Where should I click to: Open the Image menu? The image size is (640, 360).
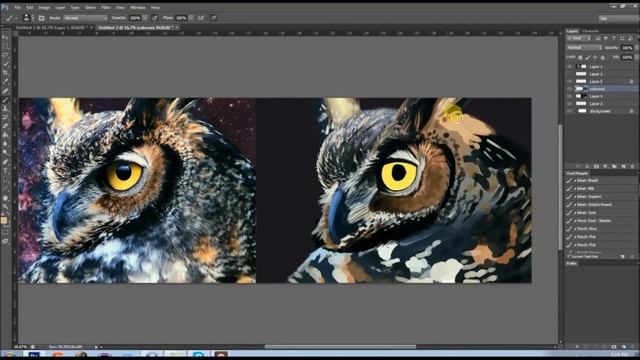coord(44,7)
